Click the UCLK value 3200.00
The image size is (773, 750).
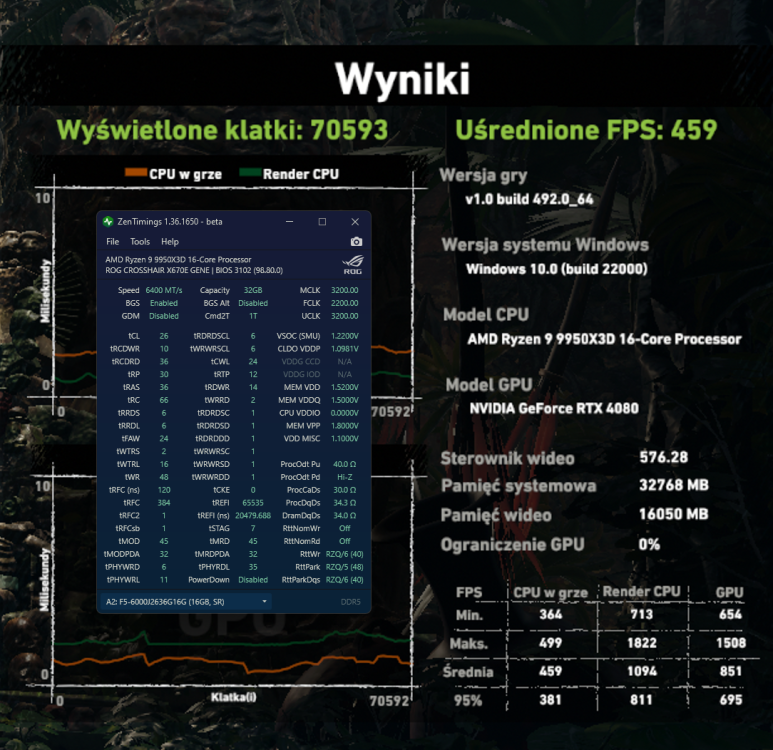[x=345, y=316]
